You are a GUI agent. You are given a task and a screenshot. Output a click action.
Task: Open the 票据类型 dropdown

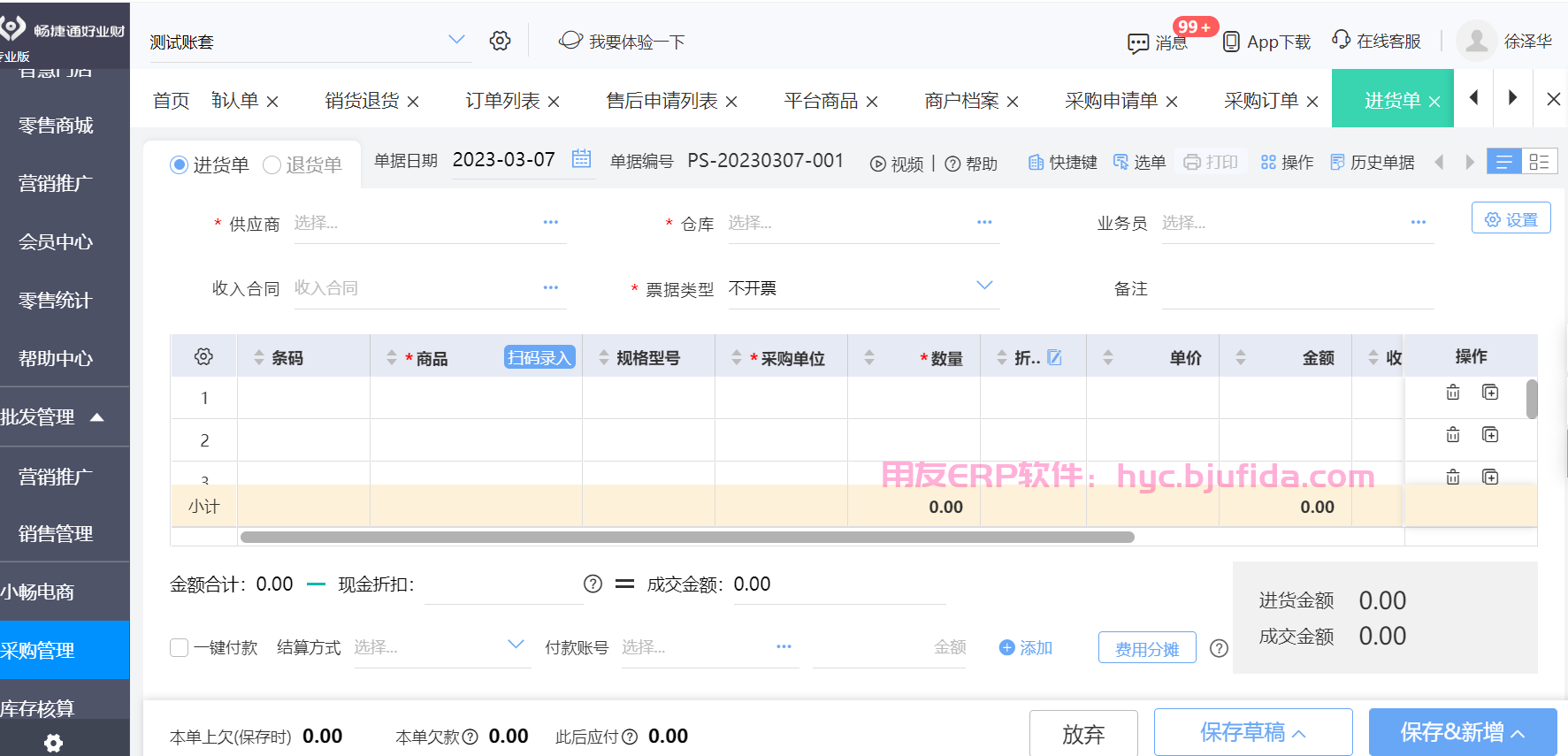[x=984, y=286]
